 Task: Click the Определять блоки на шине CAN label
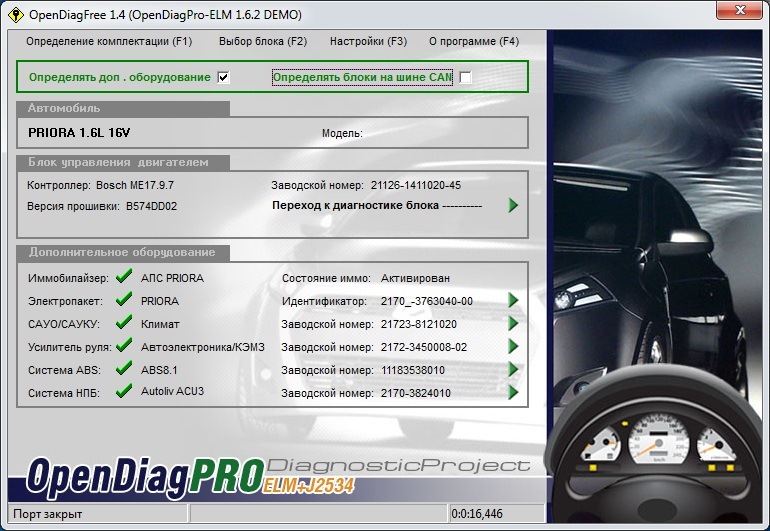pos(362,77)
